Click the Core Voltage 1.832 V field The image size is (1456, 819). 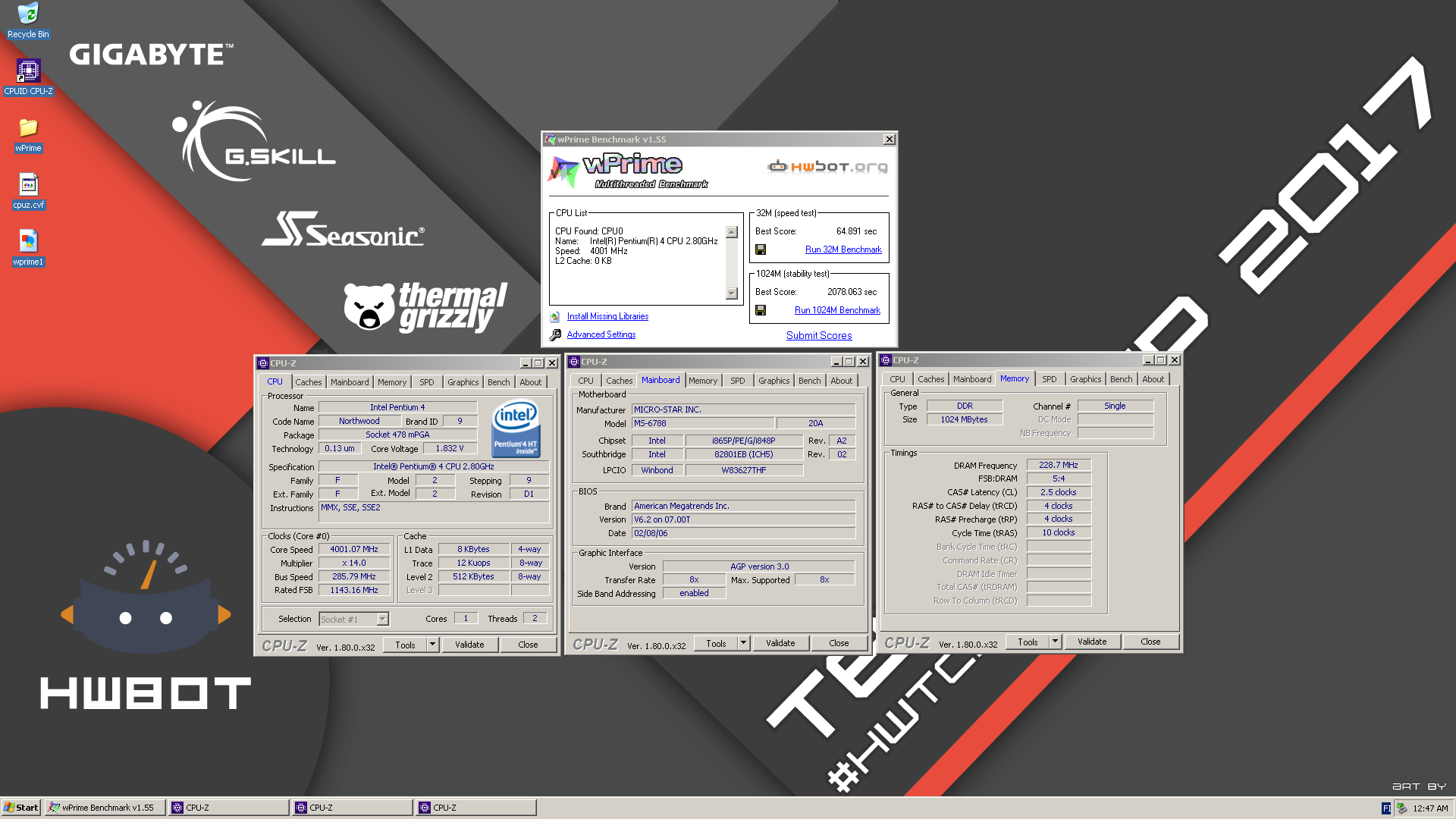pyautogui.click(x=450, y=448)
